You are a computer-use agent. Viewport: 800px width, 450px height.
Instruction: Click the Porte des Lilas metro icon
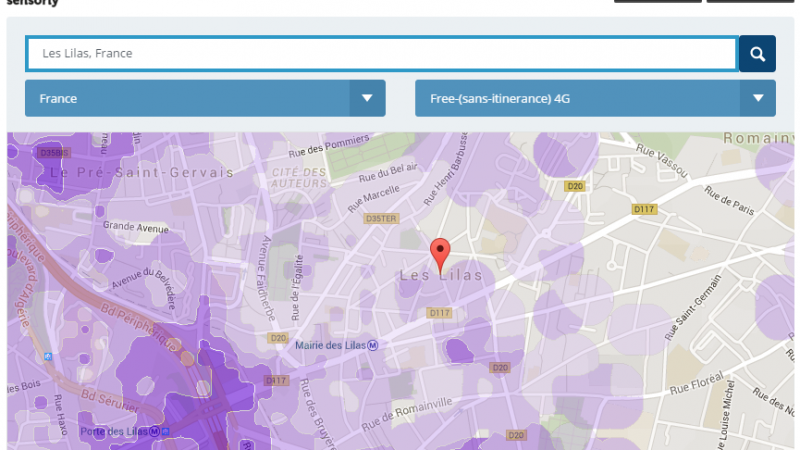pyautogui.click(x=167, y=432)
